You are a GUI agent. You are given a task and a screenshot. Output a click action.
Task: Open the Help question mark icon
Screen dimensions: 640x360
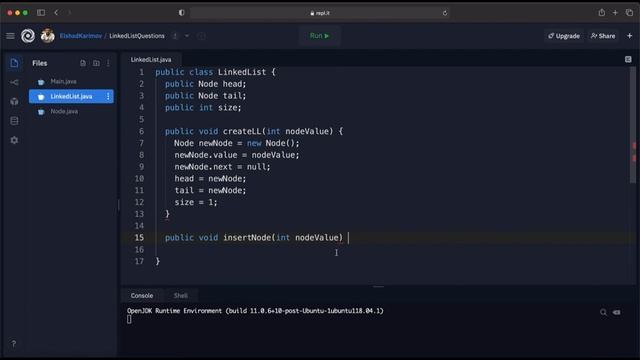tap(13, 344)
